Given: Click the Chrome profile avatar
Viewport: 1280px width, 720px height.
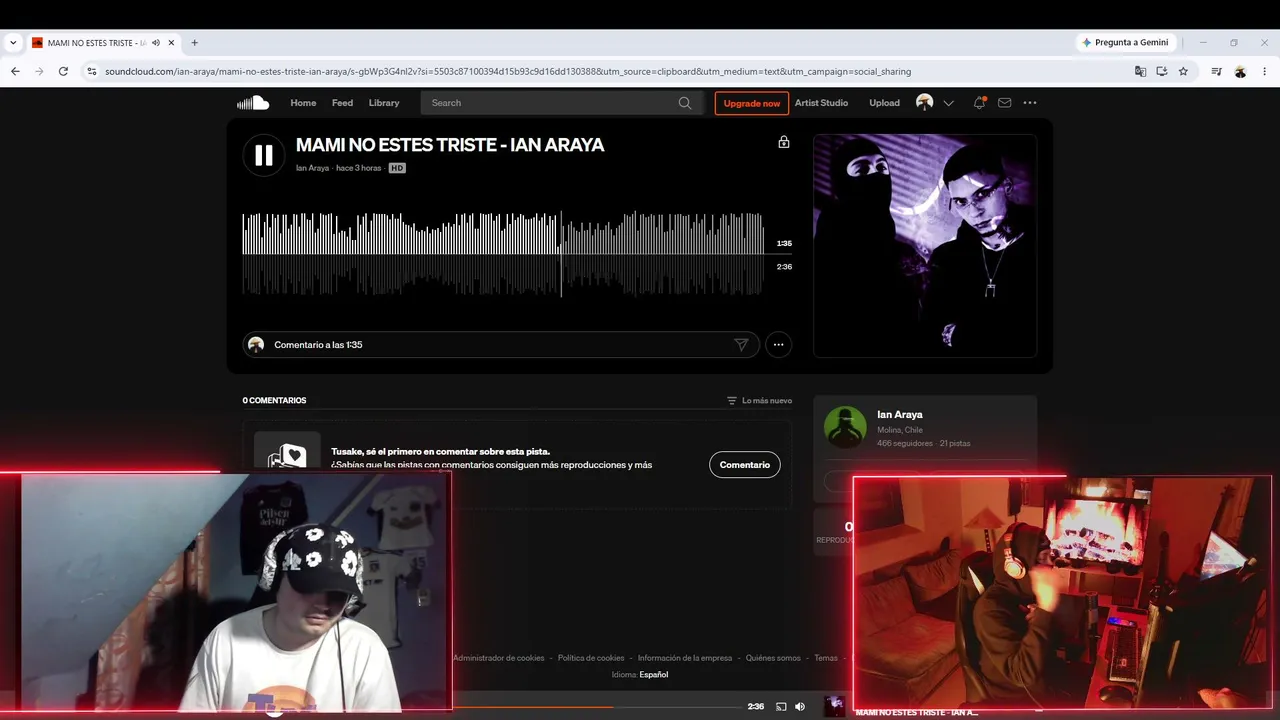Looking at the screenshot, I should (x=1240, y=71).
